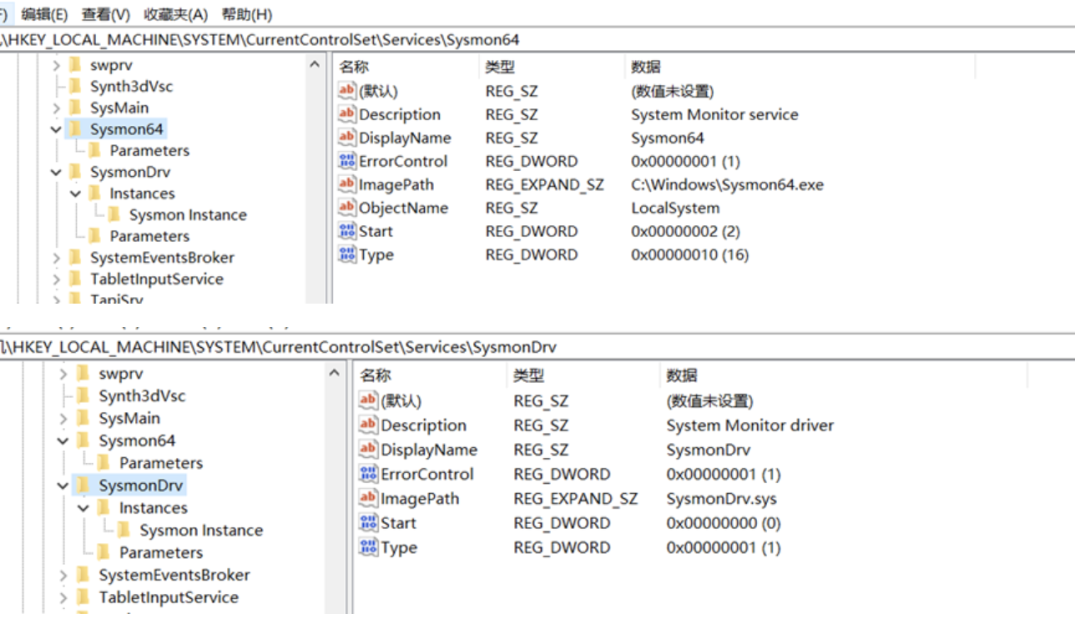Expand the TabletInputService key in the bottom tree
This screenshot has height=634, width=1080.
[x=63, y=597]
